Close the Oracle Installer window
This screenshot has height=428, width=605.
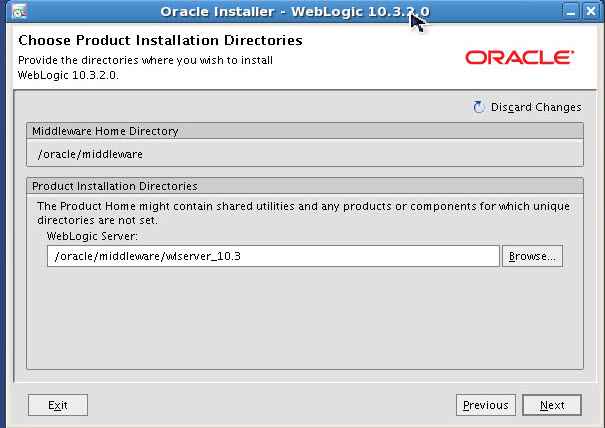point(592,11)
